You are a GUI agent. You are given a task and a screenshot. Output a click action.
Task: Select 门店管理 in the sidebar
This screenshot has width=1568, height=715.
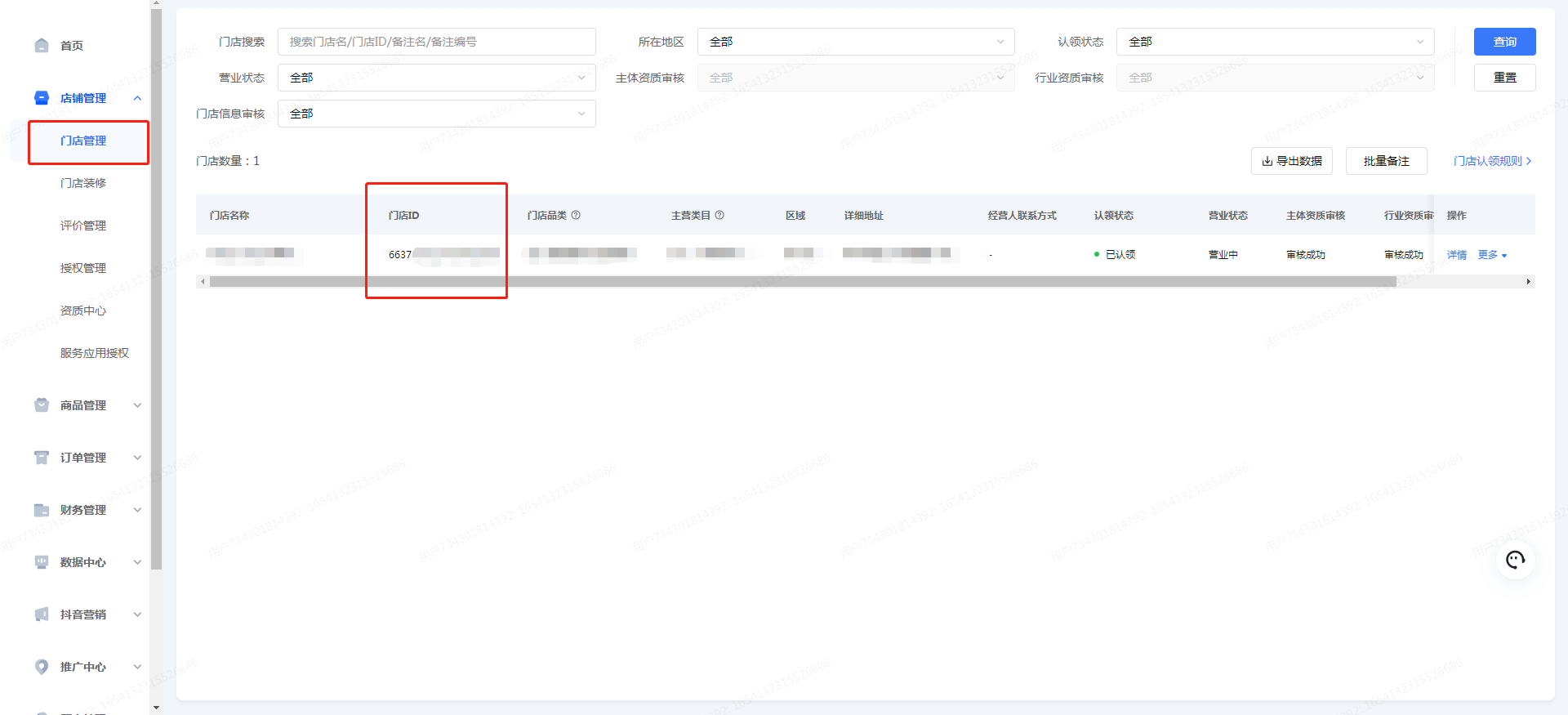83,141
